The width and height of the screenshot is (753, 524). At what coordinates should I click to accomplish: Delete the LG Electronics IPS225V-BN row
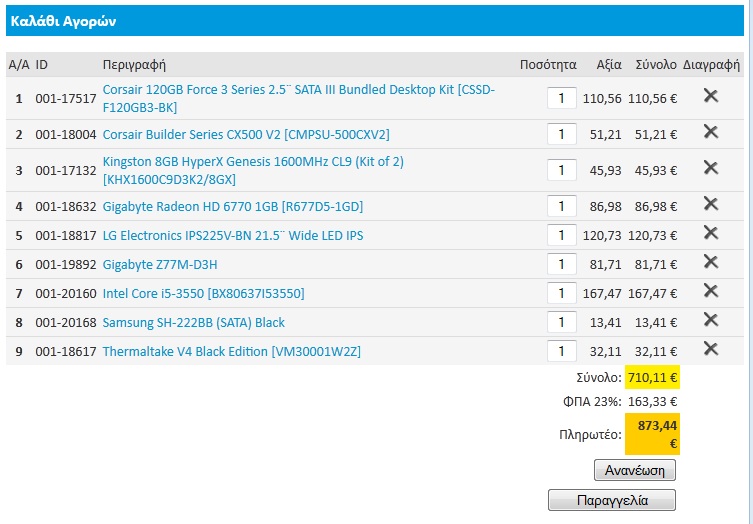[x=711, y=233]
